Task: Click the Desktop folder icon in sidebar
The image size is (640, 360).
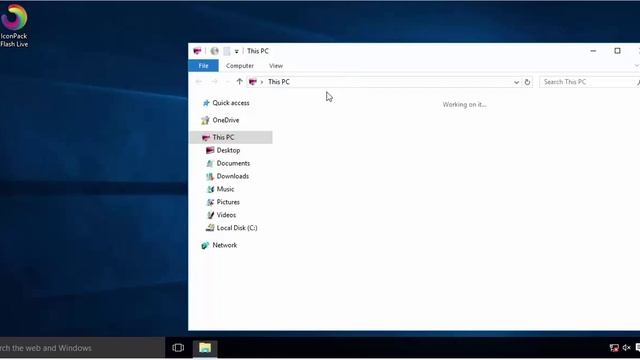Action: 210,150
